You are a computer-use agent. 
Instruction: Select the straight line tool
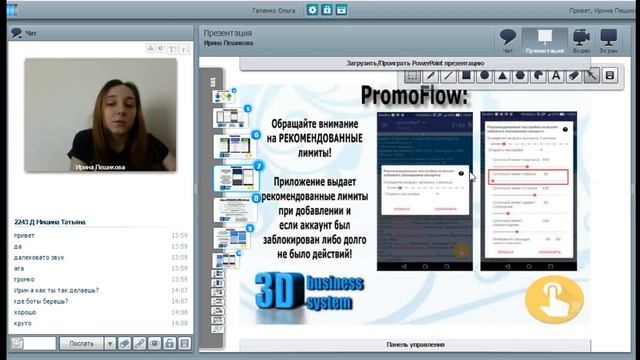pyautogui.click(x=448, y=76)
